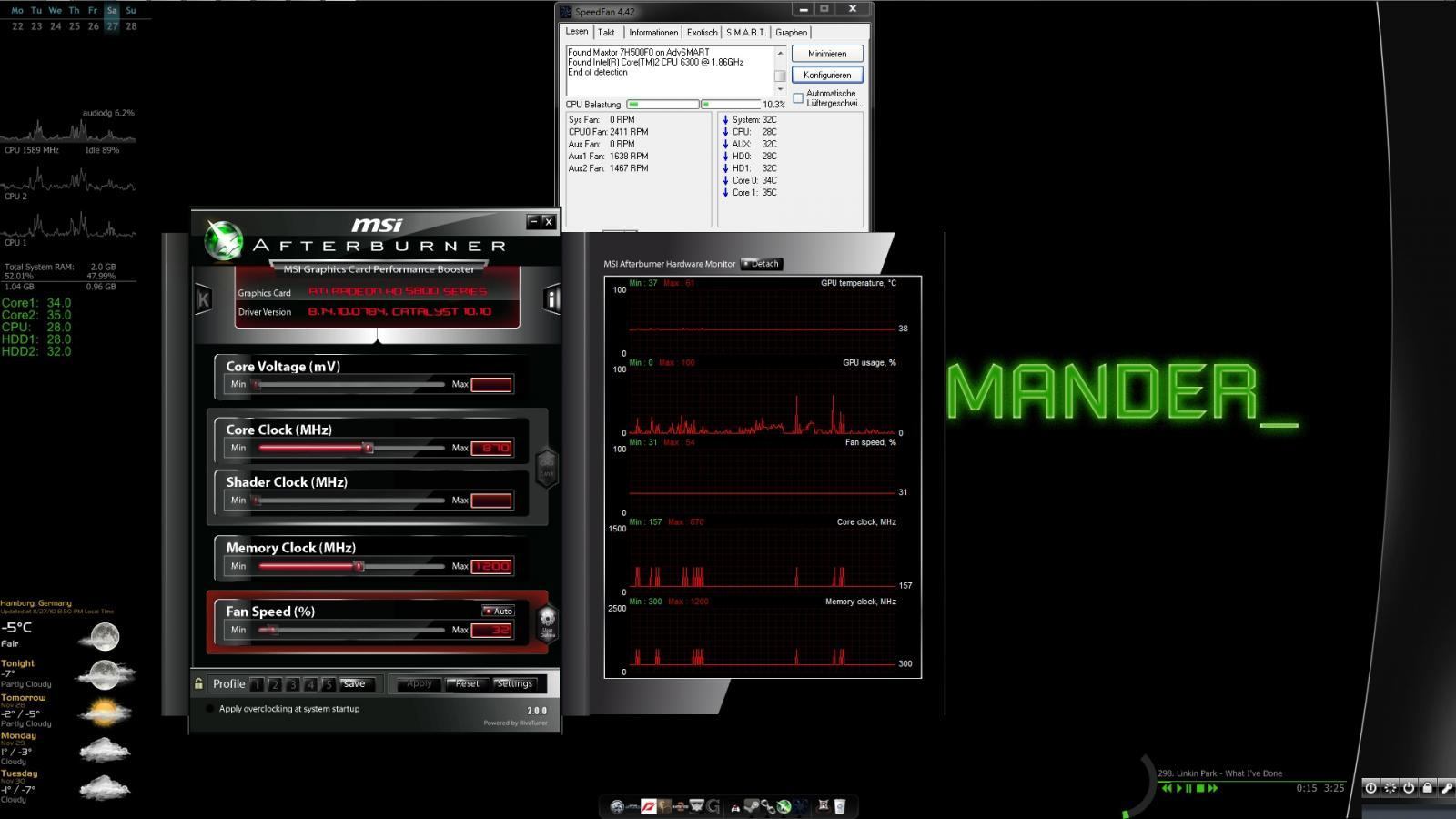The width and height of the screenshot is (1456, 819).
Task: Click Minimieren in SpeedFan
Action: (827, 54)
